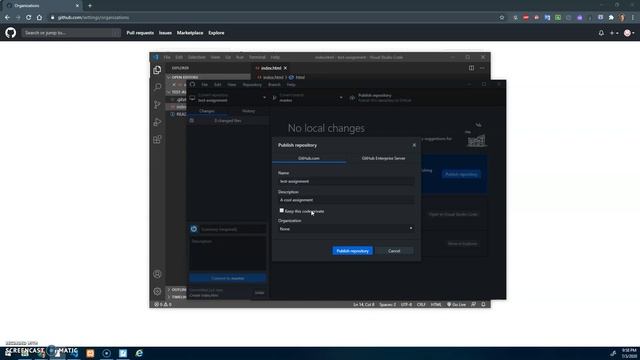Screen dimensions: 640x360
Task: Click the UTF-8 encoding in status bar
Action: [x=406, y=304]
